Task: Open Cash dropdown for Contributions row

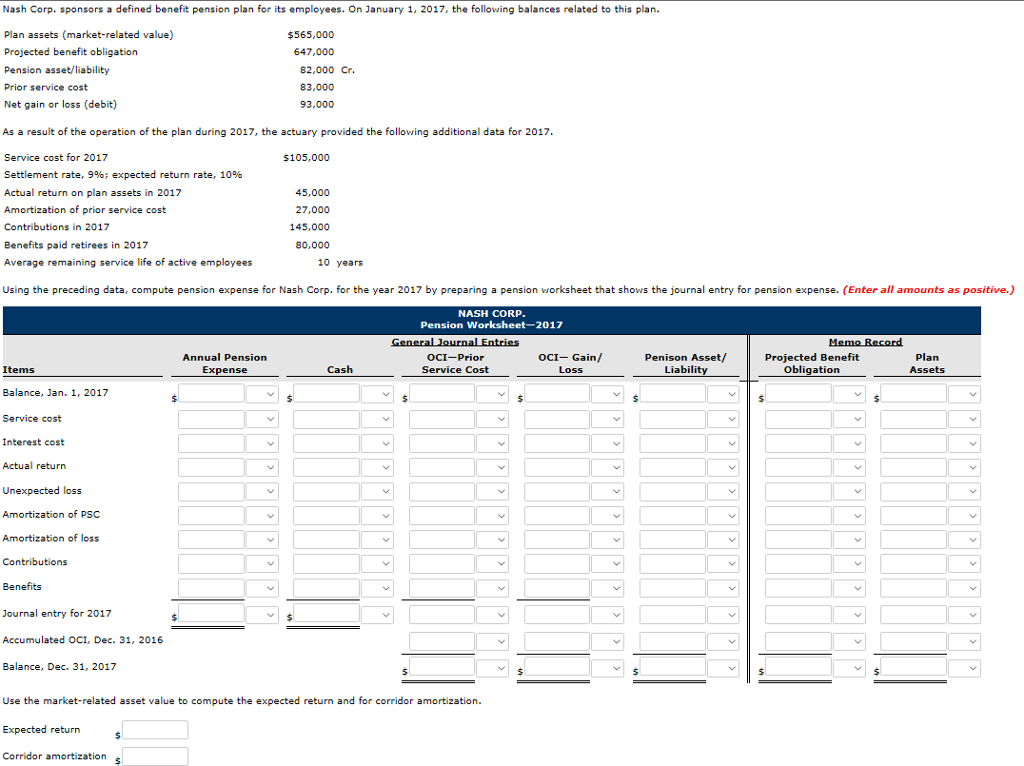Action: (x=377, y=564)
